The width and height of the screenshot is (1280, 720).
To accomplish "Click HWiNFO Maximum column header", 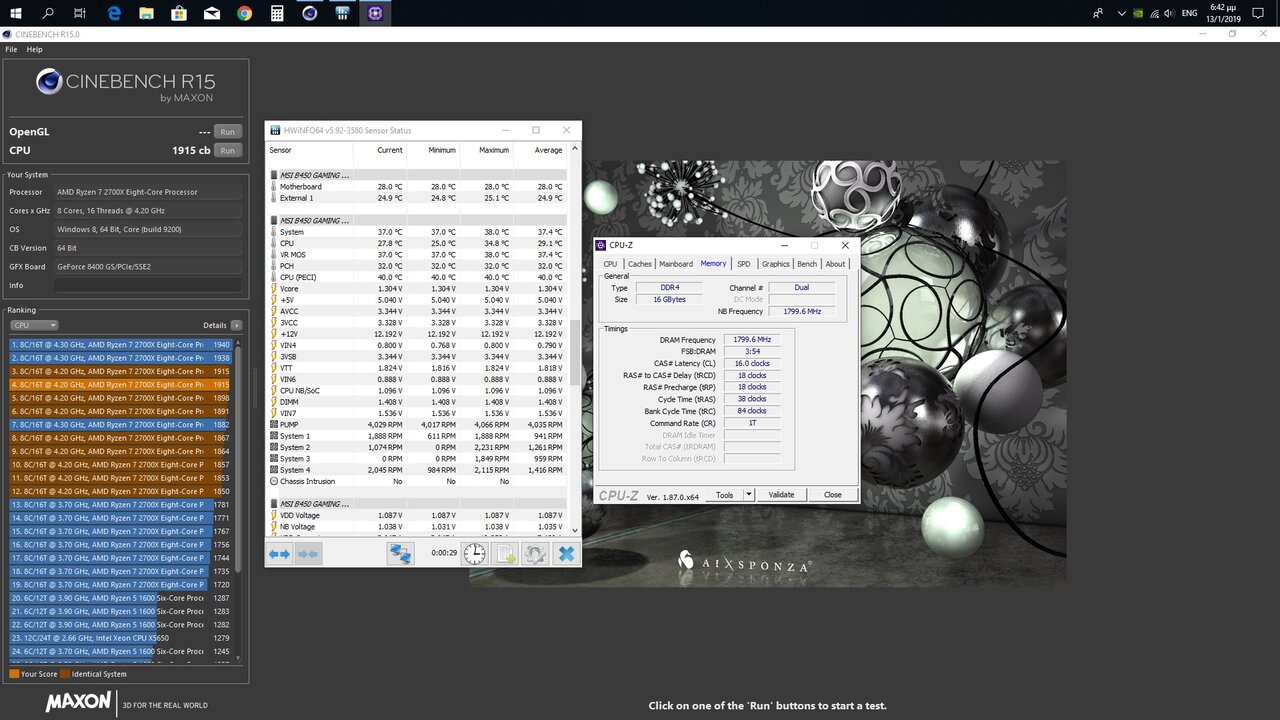I will coord(486,150).
